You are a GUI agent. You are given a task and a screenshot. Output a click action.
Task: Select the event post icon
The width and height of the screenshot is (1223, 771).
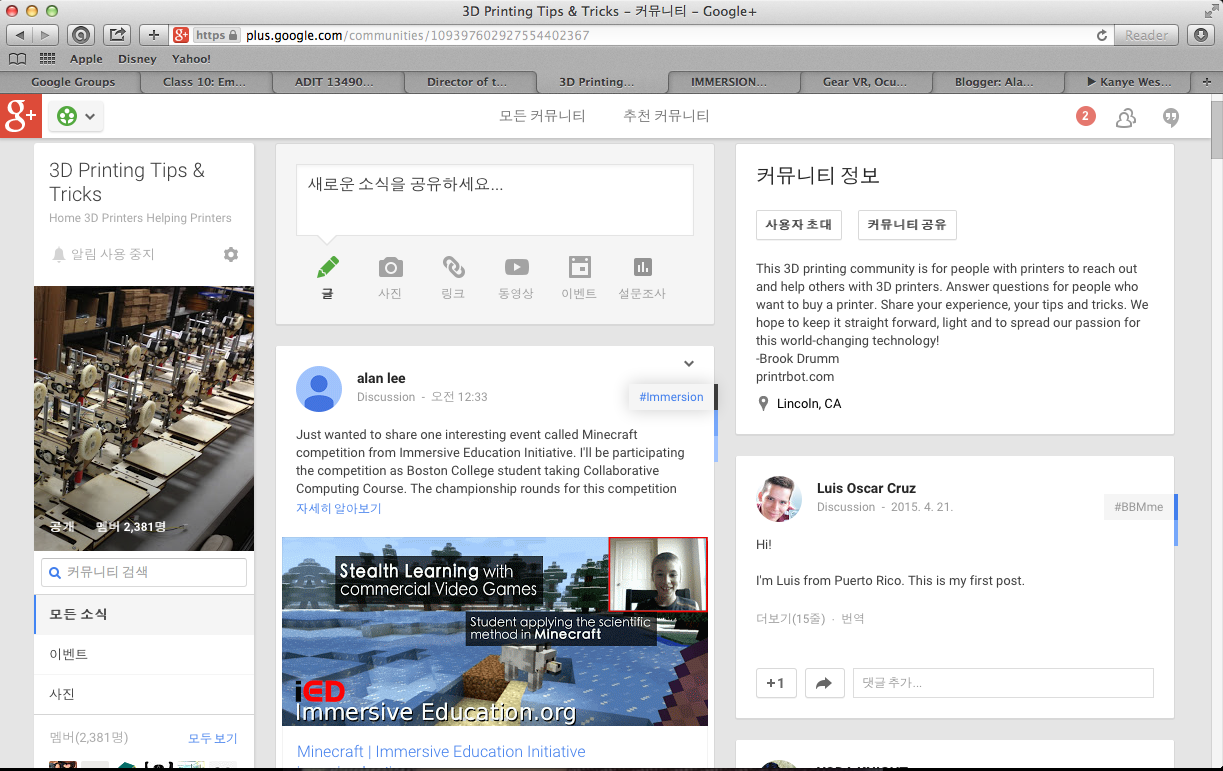click(x=579, y=267)
